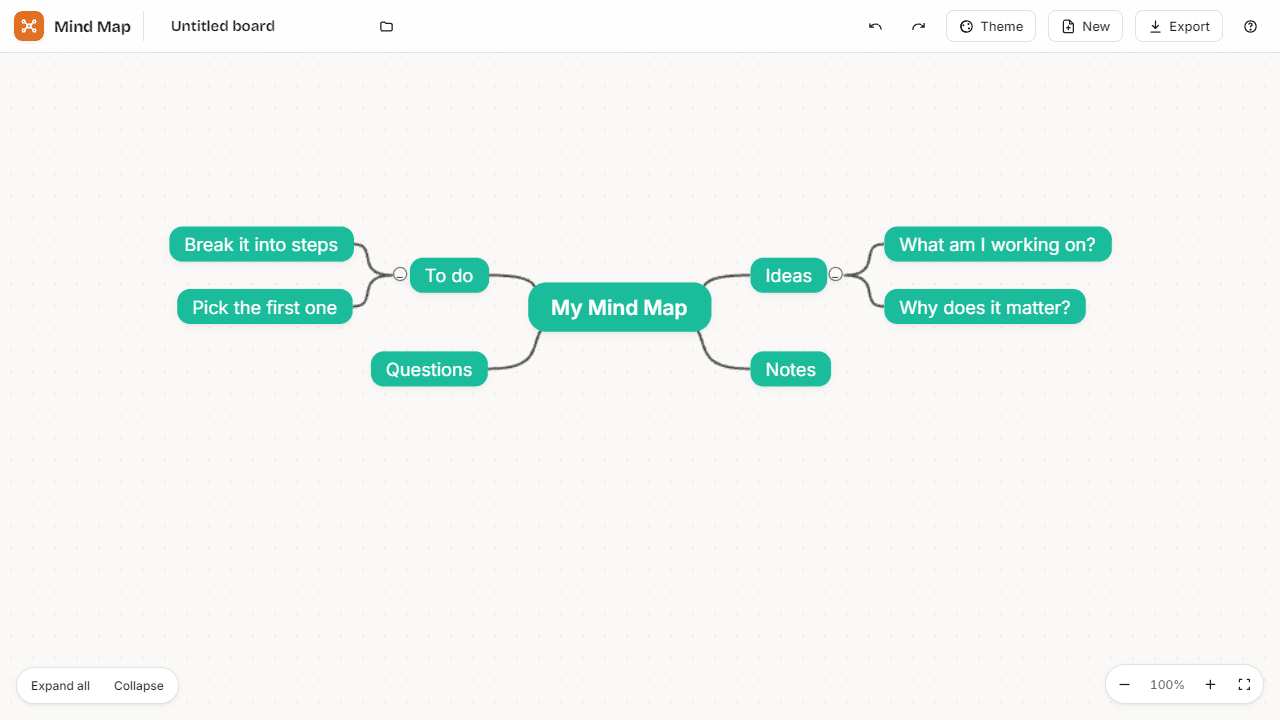Undo the last action
Image resolution: width=1280 pixels, height=720 pixels.
[875, 27]
